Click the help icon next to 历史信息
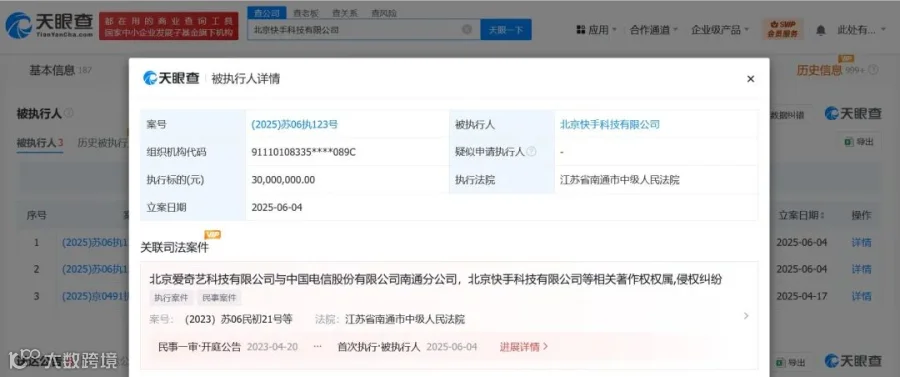This screenshot has width=900, height=377. 874,70
